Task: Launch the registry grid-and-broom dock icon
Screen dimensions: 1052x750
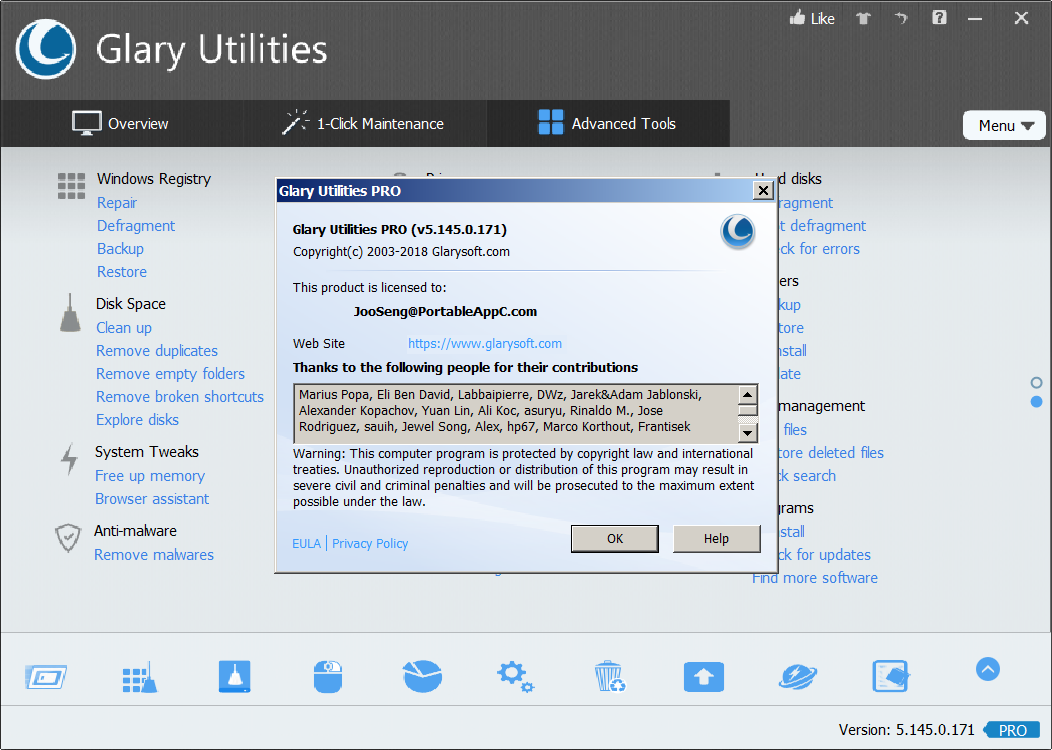Action: (140, 677)
